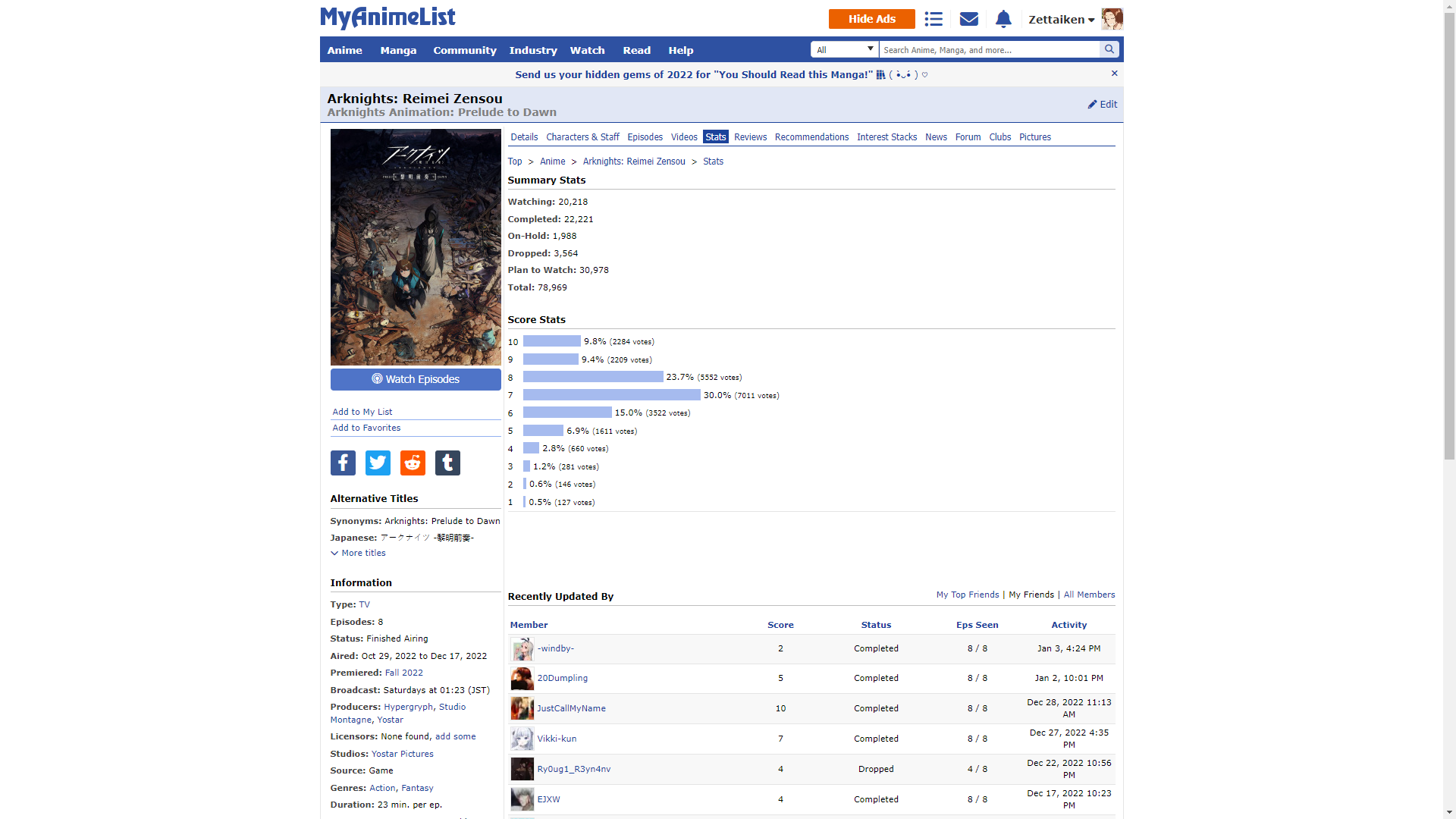1456x819 pixels.
Task: Share on Reddit icon
Action: point(413,463)
